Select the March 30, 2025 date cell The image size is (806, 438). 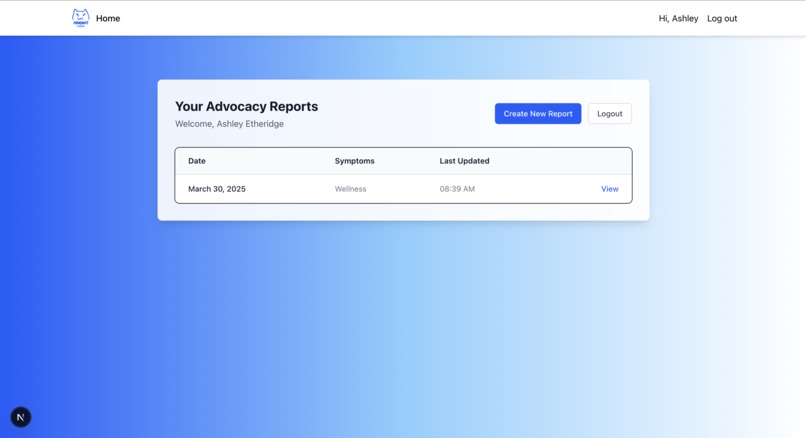(217, 189)
